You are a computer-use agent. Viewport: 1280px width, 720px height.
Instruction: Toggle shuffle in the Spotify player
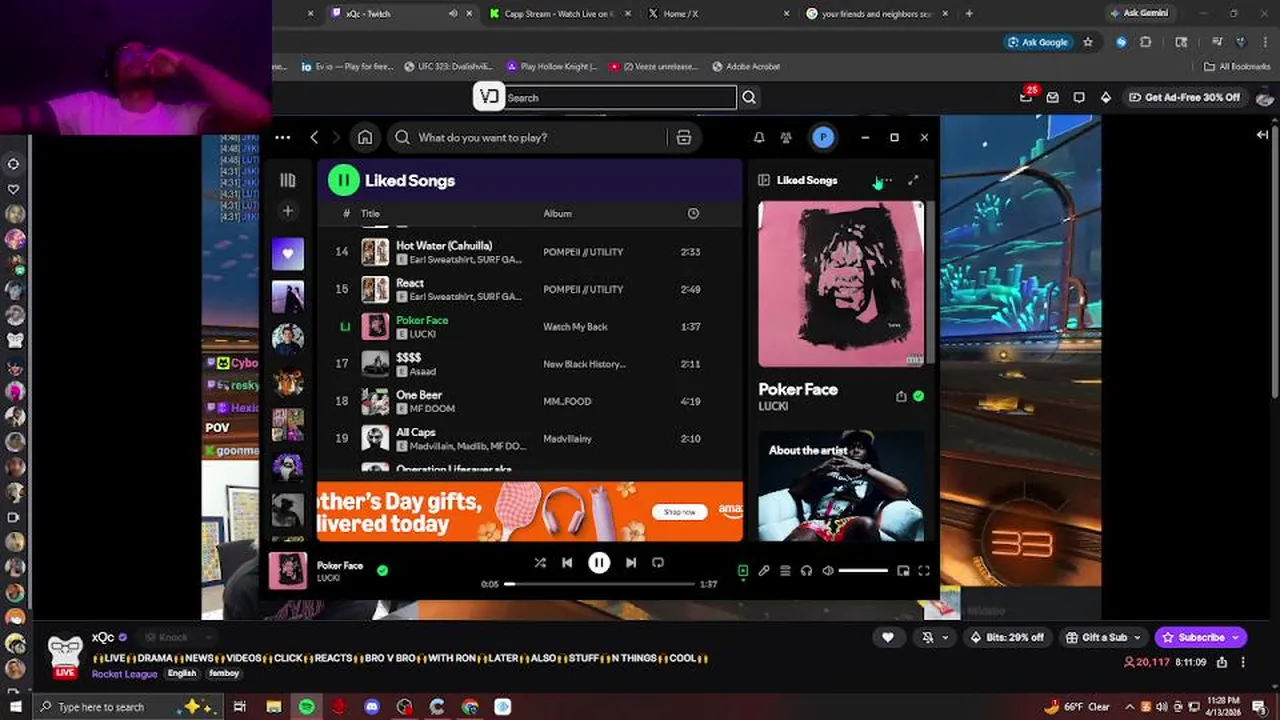(540, 563)
